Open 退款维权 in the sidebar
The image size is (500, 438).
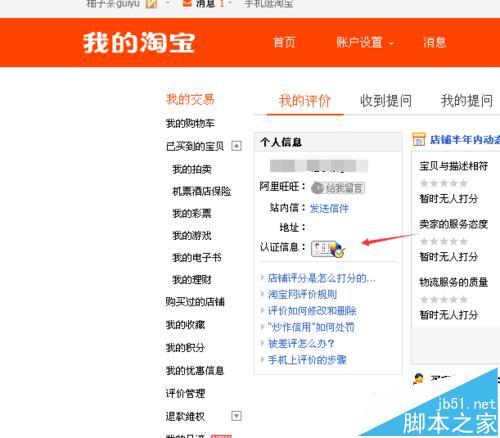[185, 416]
